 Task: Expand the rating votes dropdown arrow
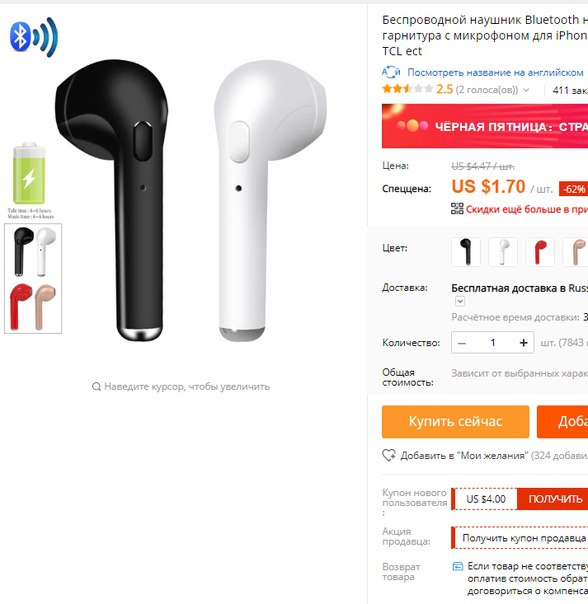click(526, 90)
